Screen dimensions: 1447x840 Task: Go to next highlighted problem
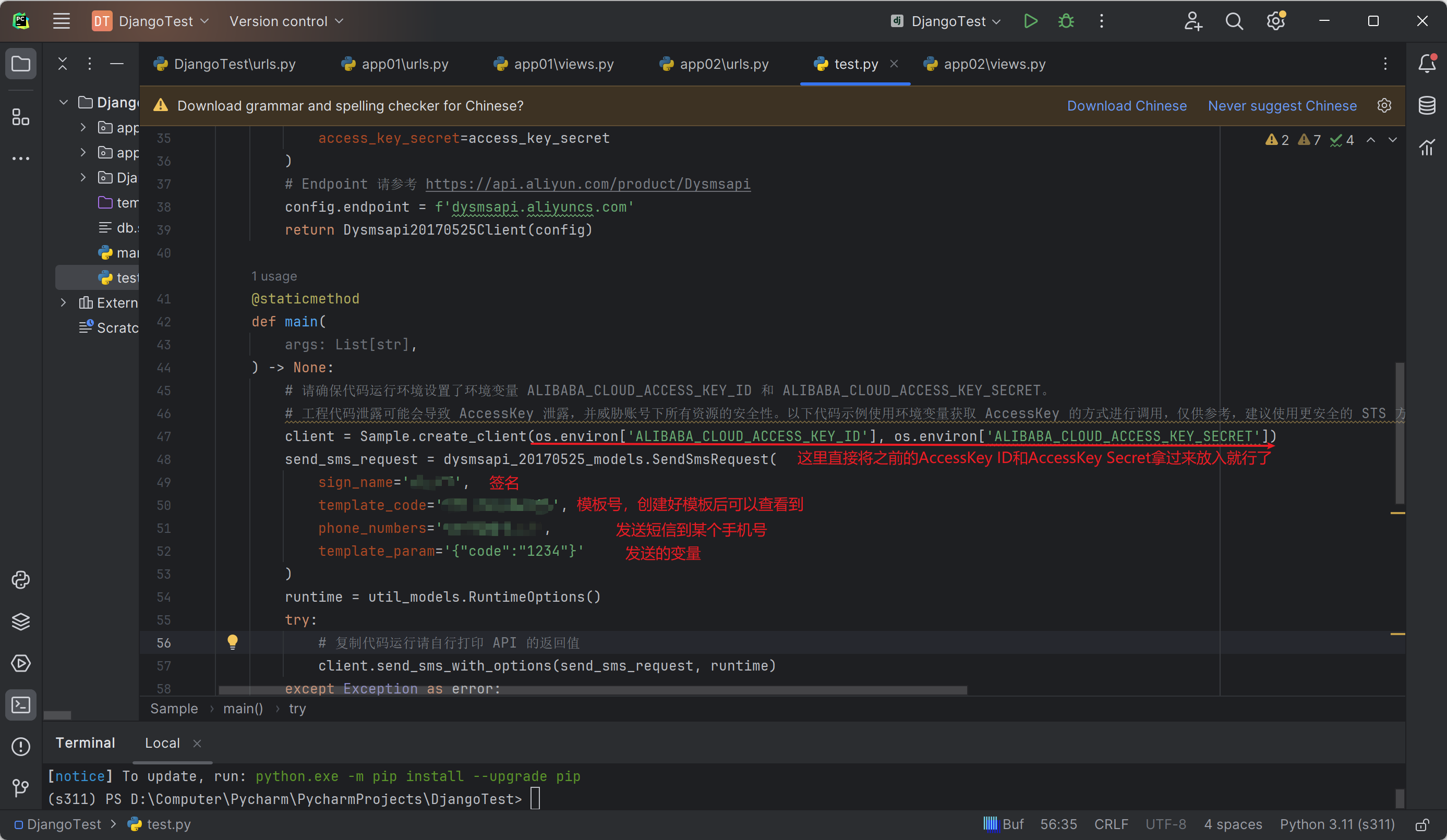[x=1392, y=140]
